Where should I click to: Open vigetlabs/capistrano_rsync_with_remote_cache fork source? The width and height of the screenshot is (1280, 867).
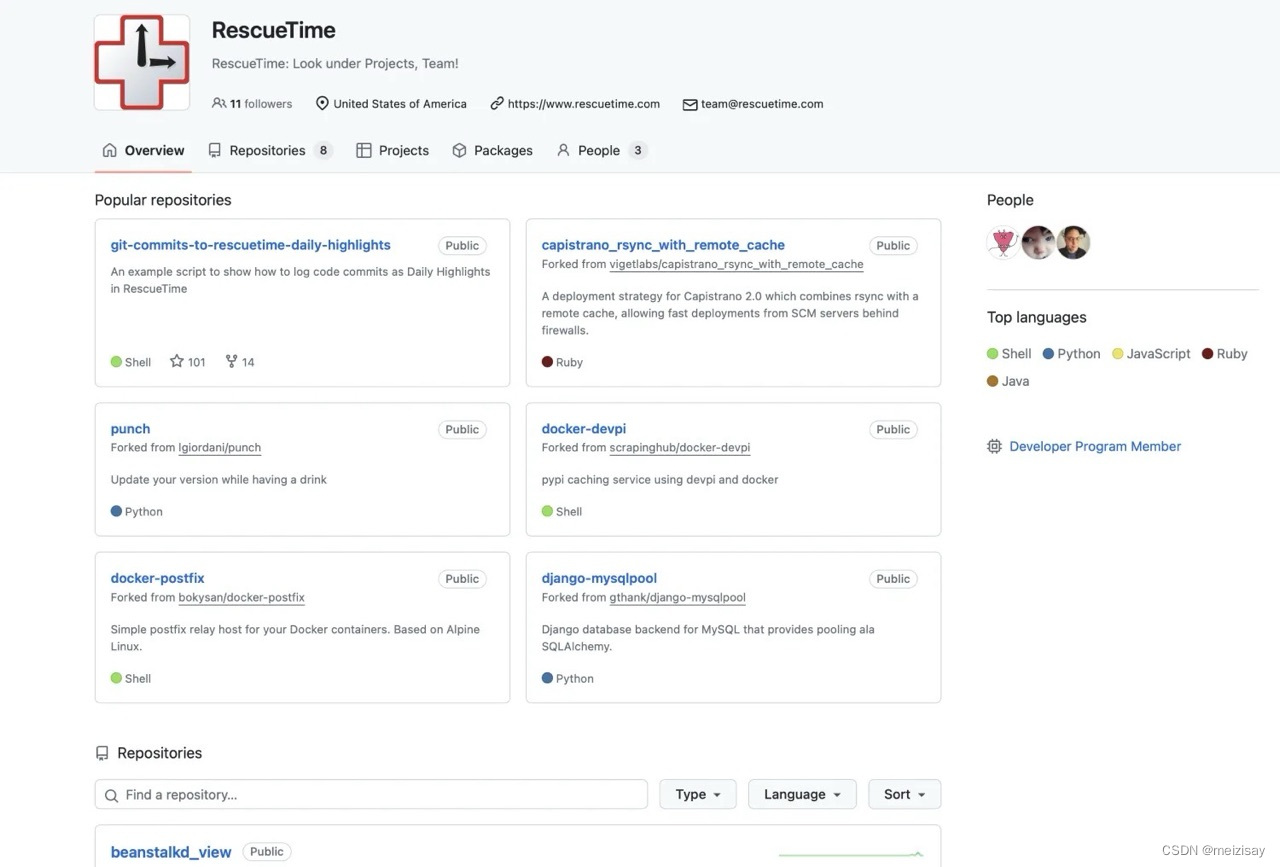pyautogui.click(x=736, y=264)
